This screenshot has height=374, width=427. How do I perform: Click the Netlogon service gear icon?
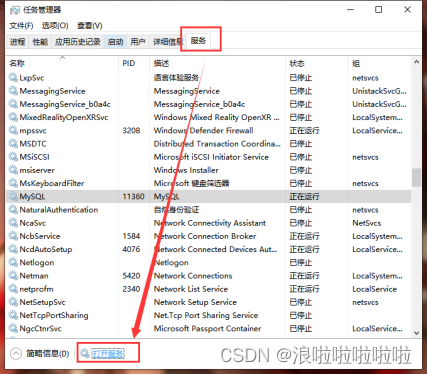coord(13,262)
